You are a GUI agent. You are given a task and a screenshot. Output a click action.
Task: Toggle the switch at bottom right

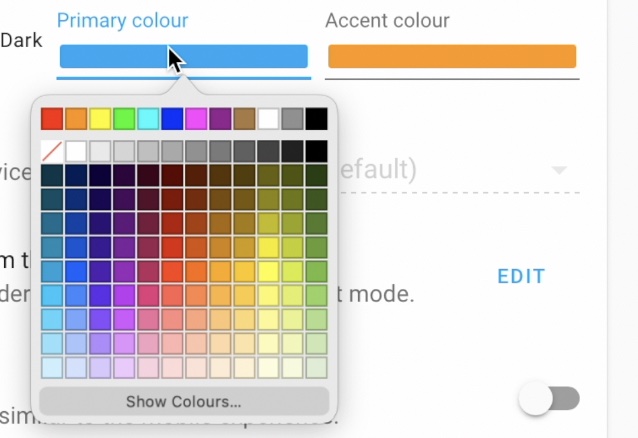pos(549,399)
